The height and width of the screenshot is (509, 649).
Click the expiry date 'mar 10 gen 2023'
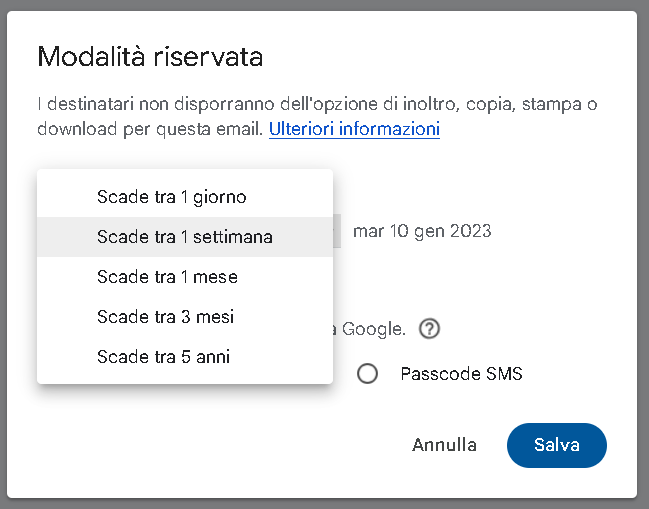(422, 231)
